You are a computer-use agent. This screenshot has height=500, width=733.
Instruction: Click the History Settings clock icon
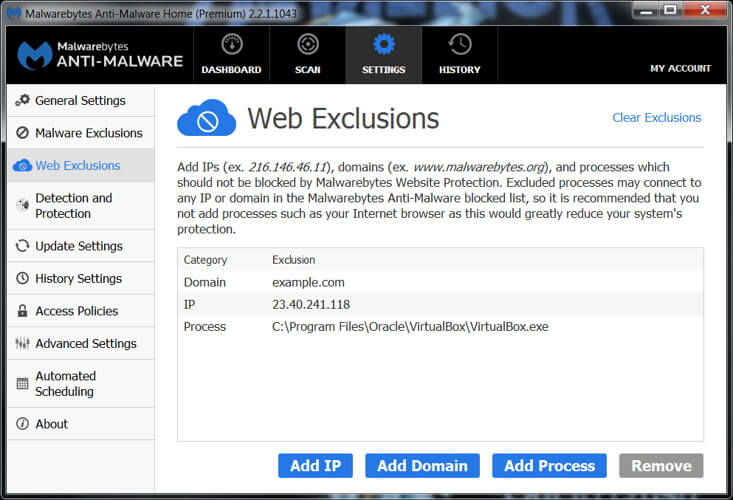click(x=22, y=278)
